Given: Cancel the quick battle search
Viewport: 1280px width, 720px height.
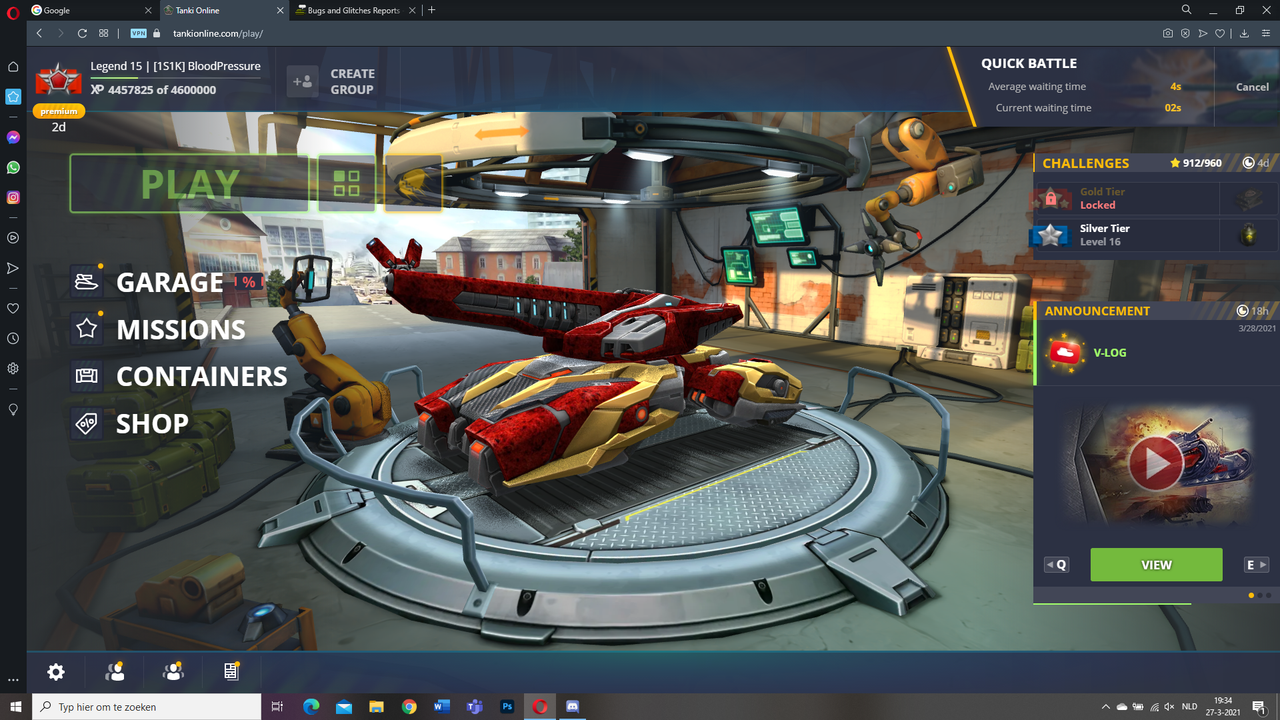Looking at the screenshot, I should tap(1252, 87).
